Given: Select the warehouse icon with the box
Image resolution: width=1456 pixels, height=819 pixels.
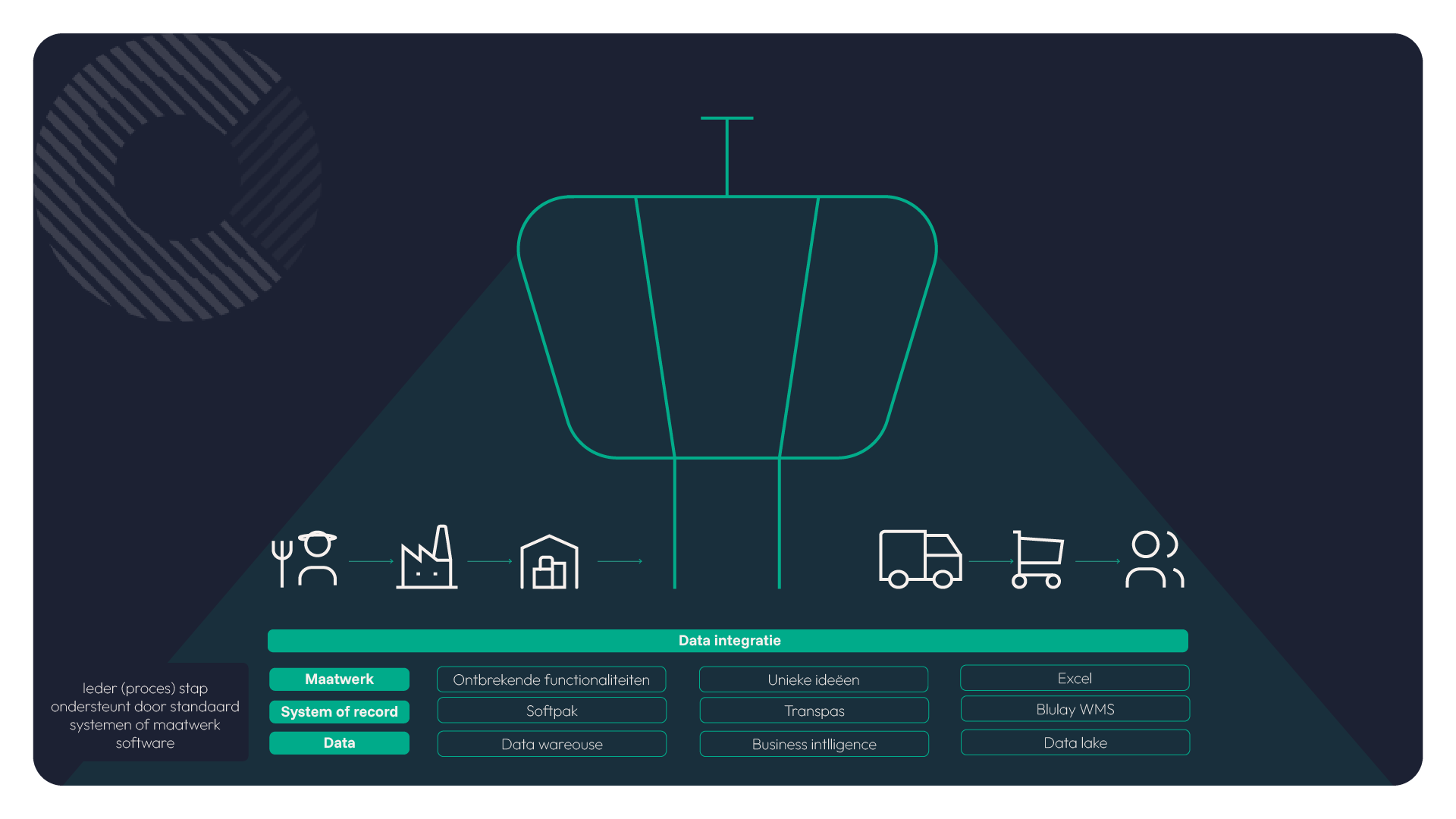Looking at the screenshot, I should [x=549, y=561].
